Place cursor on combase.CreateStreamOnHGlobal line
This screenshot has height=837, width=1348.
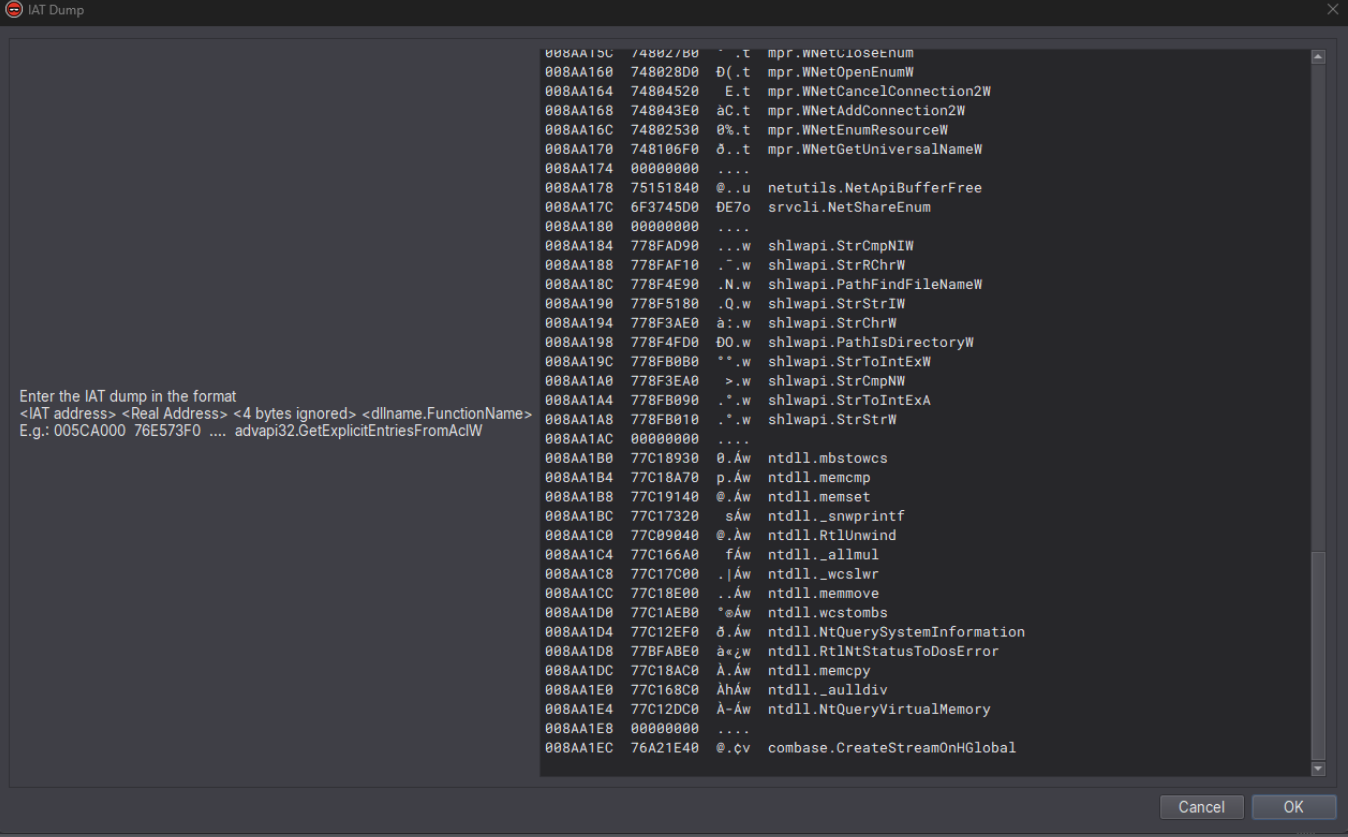tap(891, 748)
